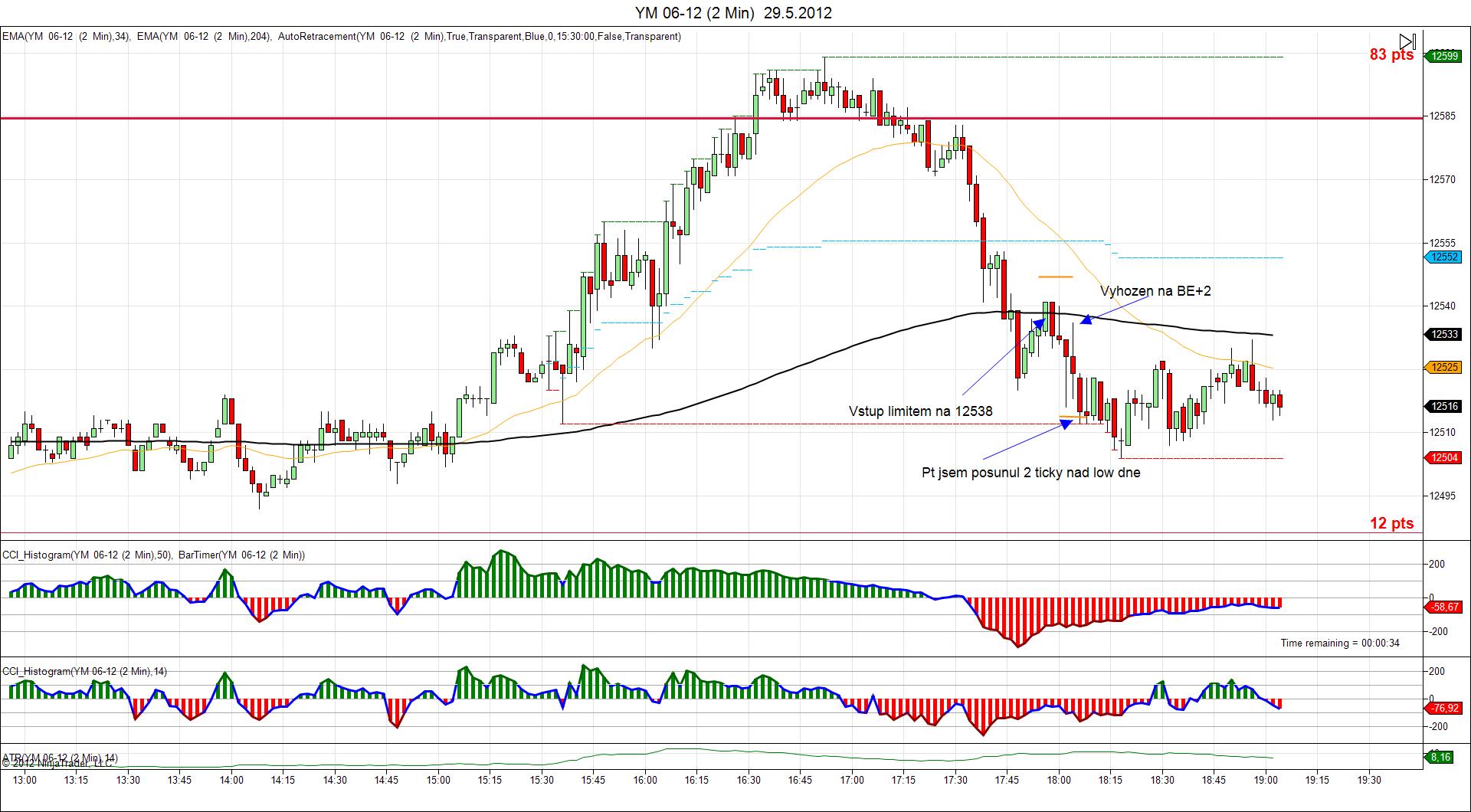
Task: Click the blue 12552 price marker
Action: 1443,257
